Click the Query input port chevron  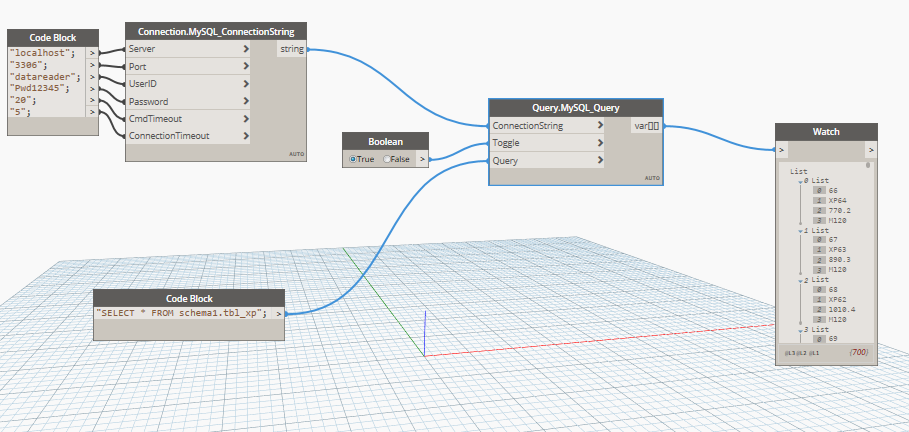[600, 159]
